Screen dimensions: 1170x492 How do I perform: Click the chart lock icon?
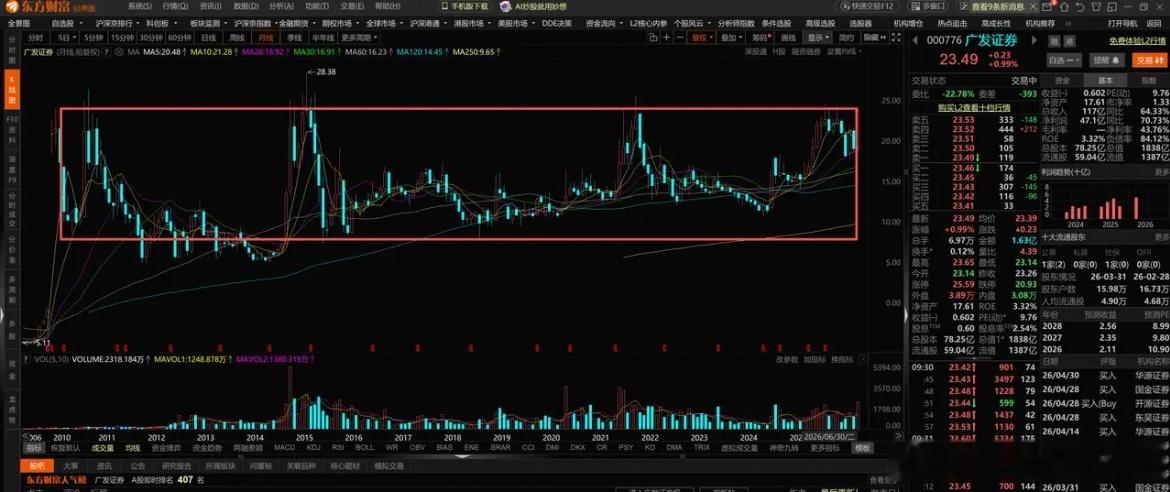653,37
